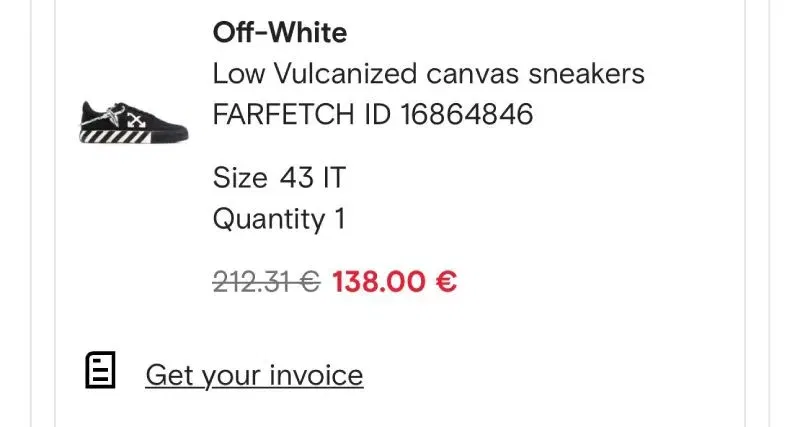800x427 pixels.
Task: Click the ID number 16864846
Action: pyautogui.click(x=467, y=114)
